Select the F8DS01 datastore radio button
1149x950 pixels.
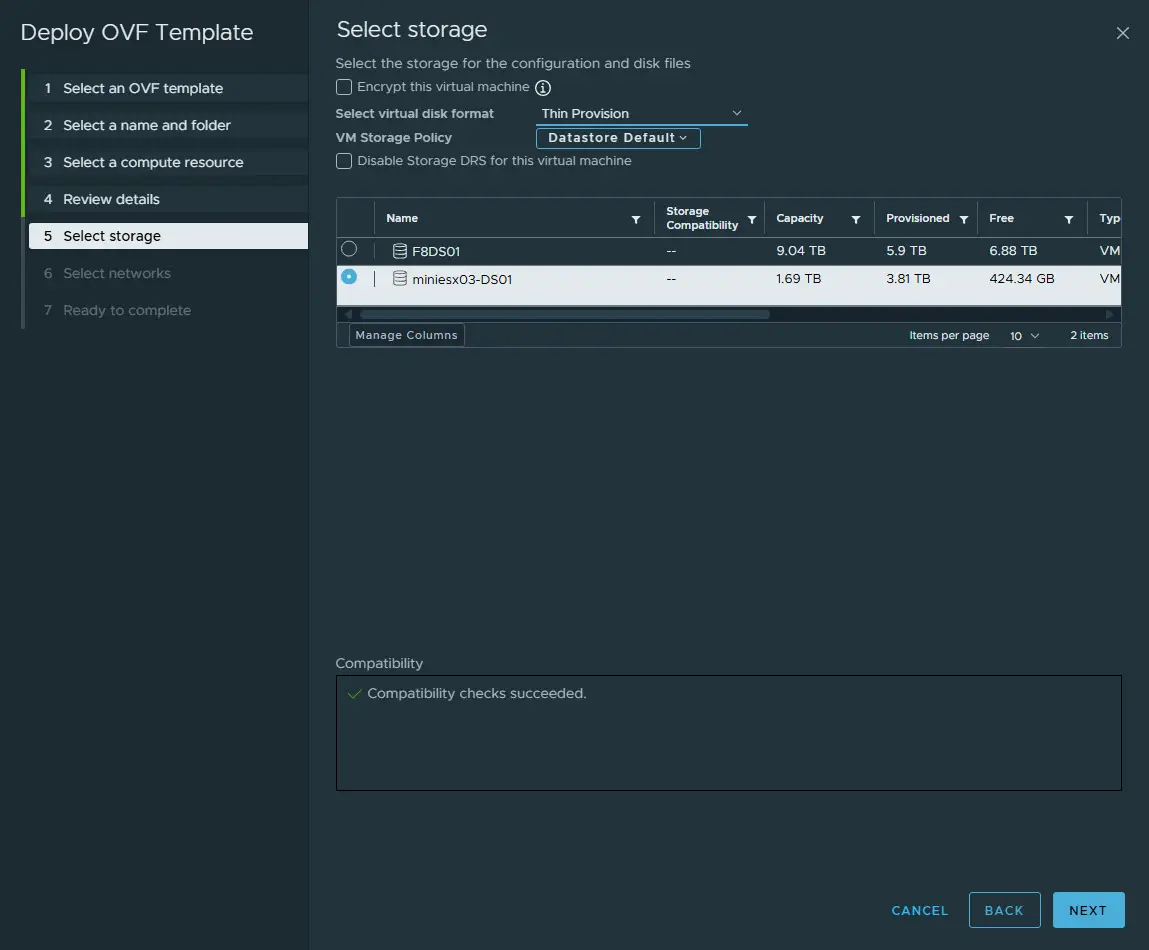pyautogui.click(x=349, y=249)
